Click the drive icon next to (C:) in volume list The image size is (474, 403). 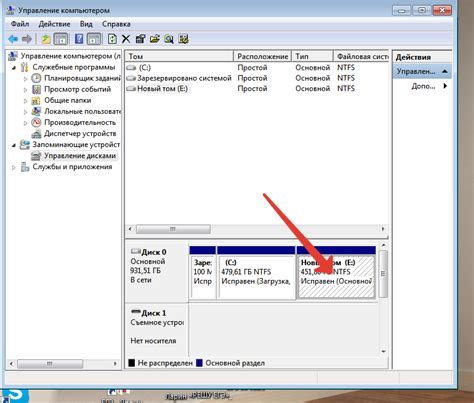[131, 68]
